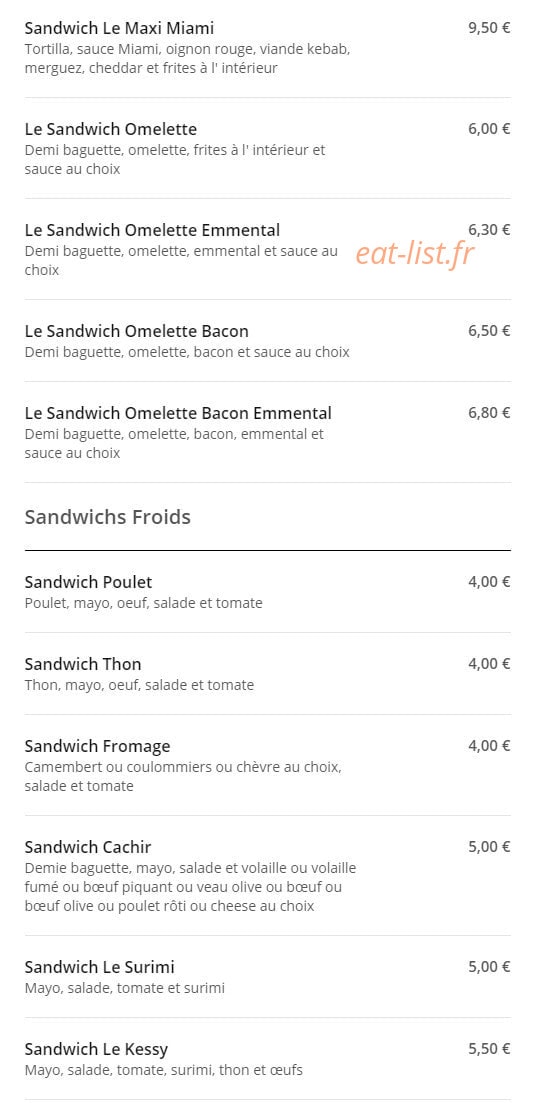The width and height of the screenshot is (549, 1103).
Task: Click the 5,50 € price for Le Kessy
Action: coord(489,1049)
